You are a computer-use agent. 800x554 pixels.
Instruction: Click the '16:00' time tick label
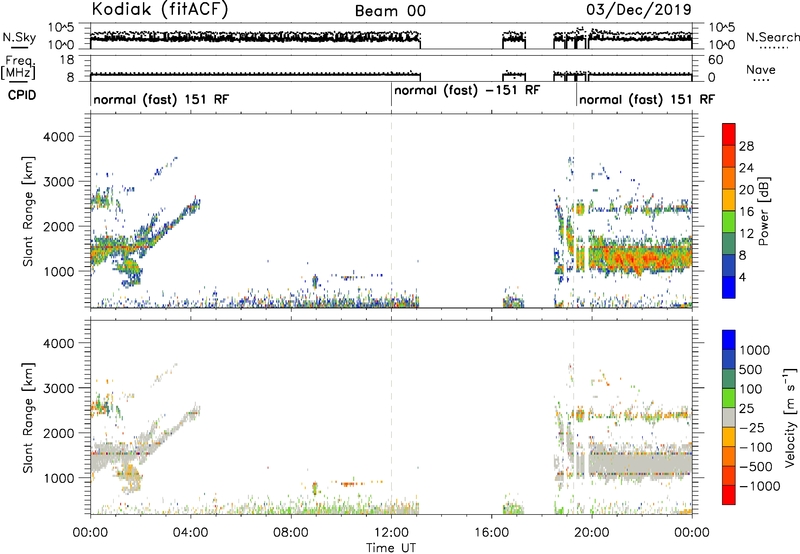click(491, 533)
